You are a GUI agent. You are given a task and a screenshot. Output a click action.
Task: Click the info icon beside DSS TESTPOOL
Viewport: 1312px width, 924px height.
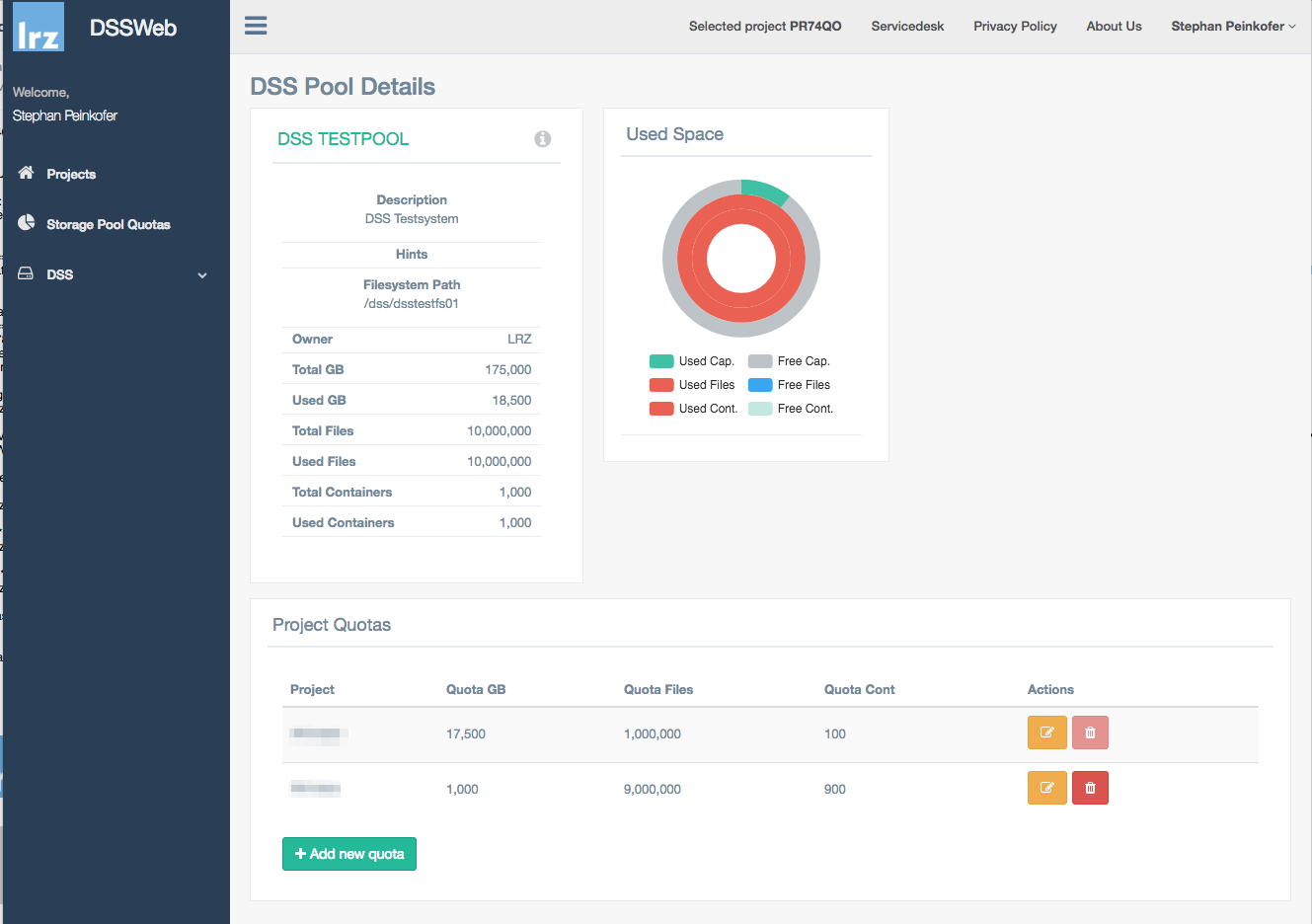542,139
